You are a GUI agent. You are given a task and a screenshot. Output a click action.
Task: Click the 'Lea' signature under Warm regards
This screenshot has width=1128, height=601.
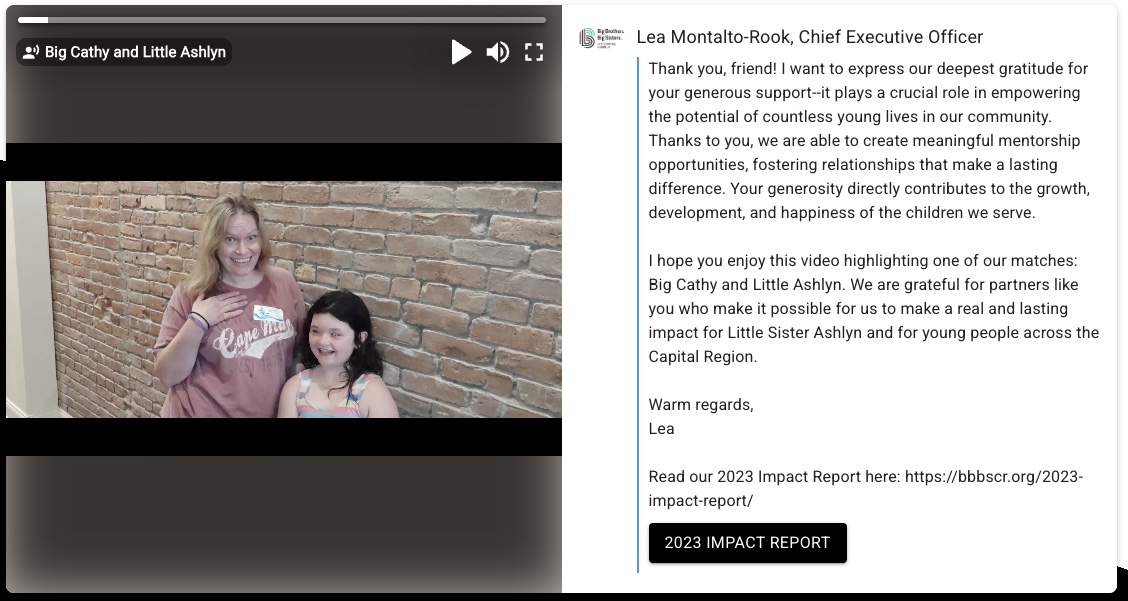(x=661, y=429)
